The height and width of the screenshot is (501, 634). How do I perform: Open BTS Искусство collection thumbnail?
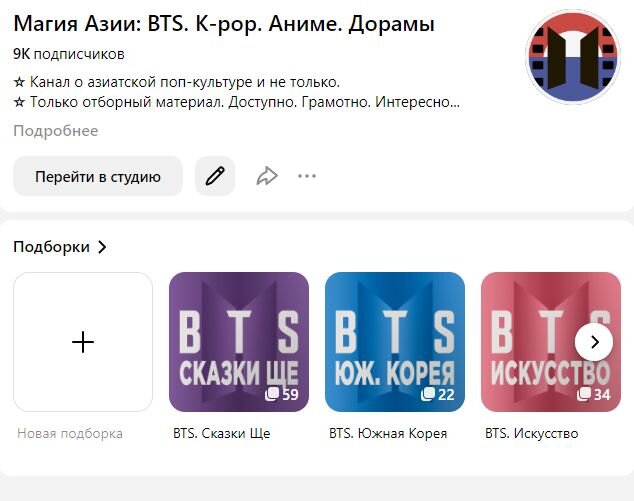tap(551, 342)
